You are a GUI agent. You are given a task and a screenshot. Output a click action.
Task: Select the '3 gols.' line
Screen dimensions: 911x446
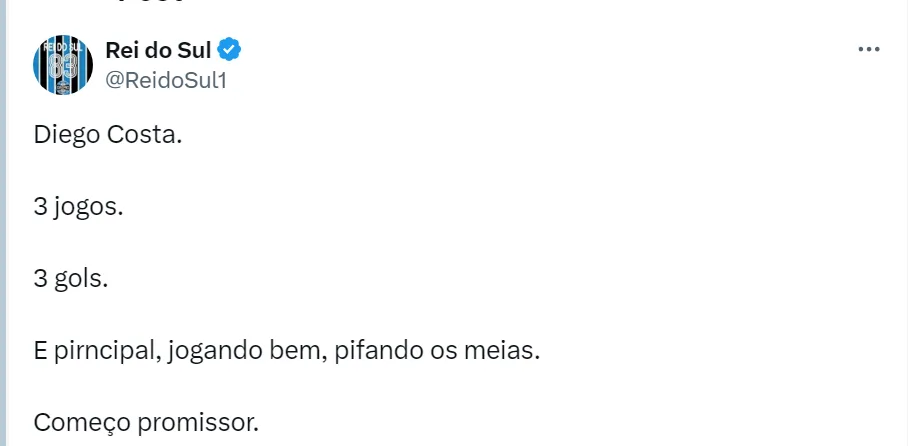[70, 279]
